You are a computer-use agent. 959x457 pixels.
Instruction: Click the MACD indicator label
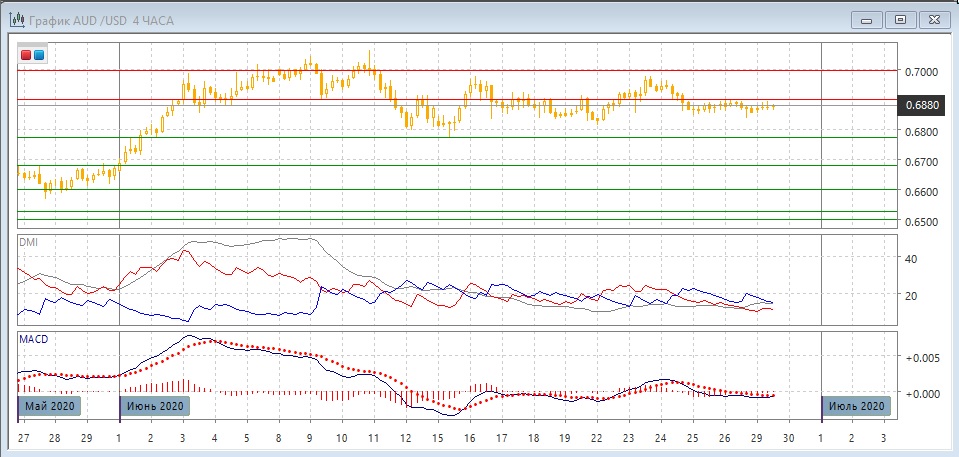(x=34, y=339)
